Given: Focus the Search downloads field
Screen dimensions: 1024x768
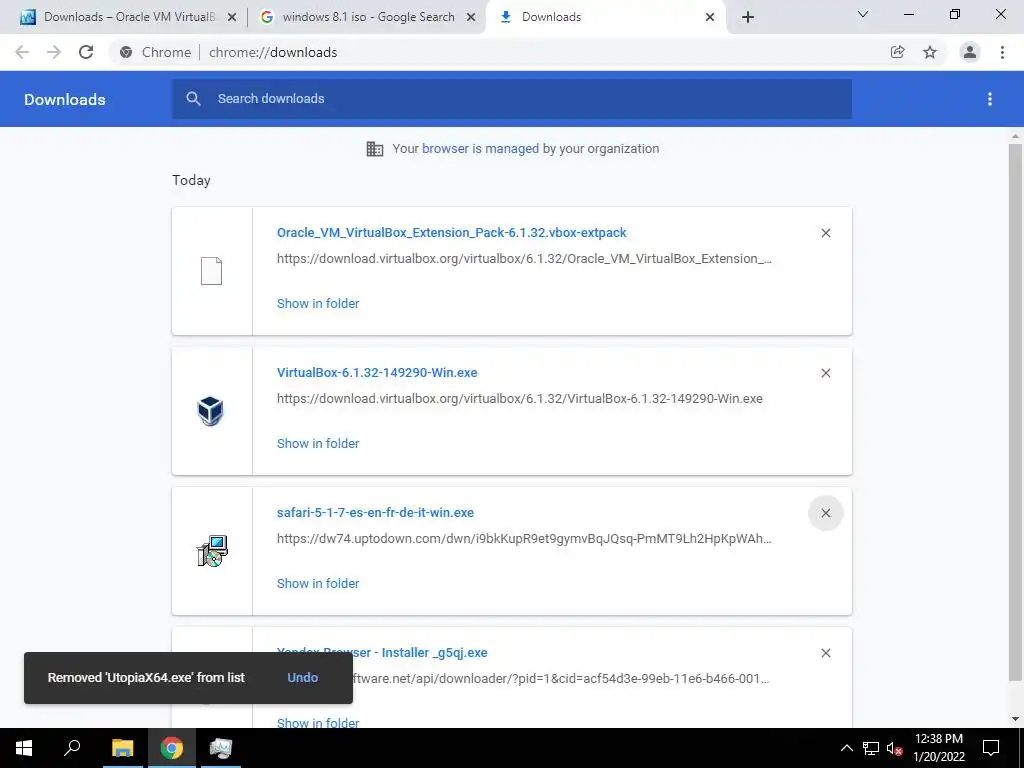Looking at the screenshot, I should coord(511,99).
